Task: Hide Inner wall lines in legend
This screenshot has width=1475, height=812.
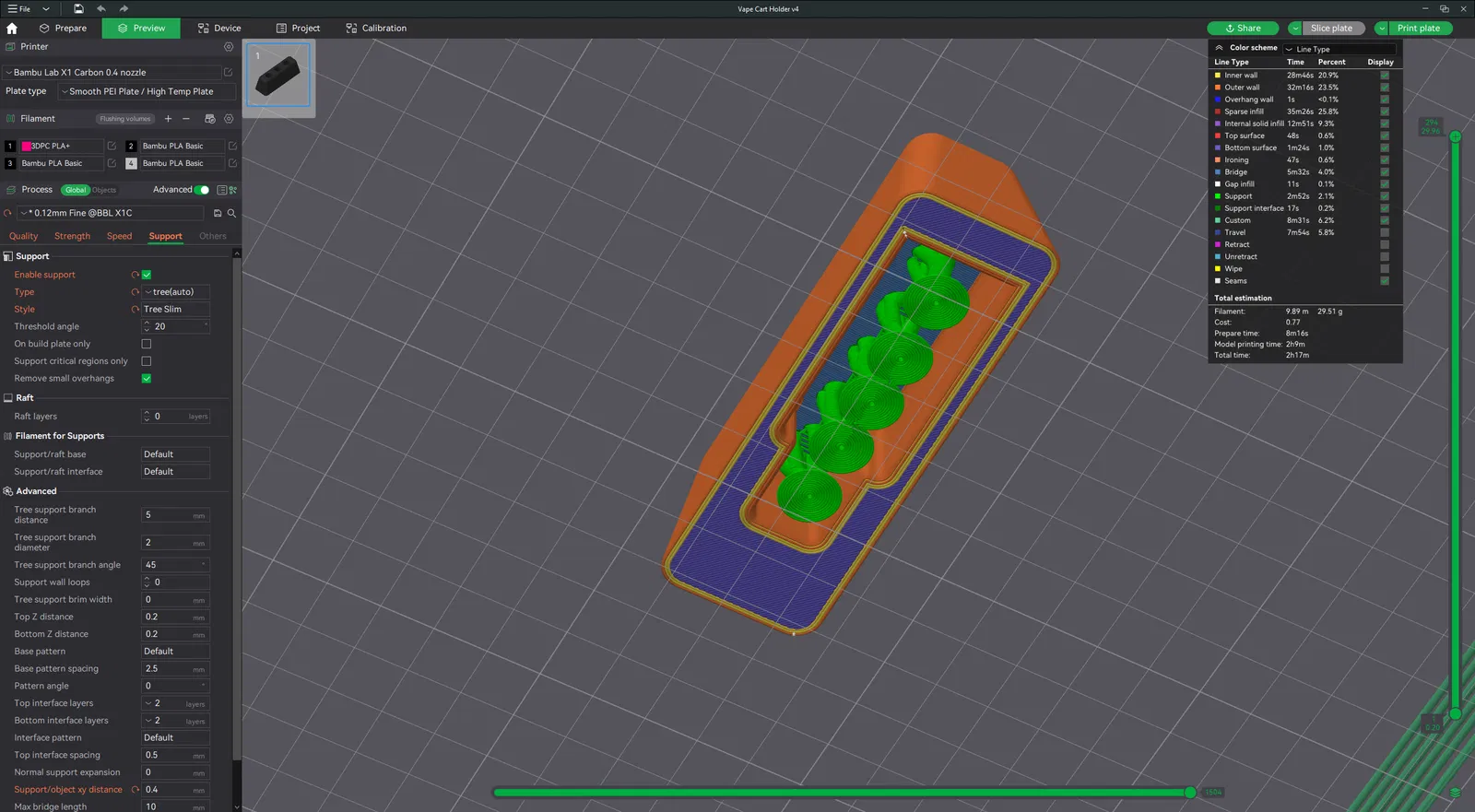Action: pos(1385,76)
